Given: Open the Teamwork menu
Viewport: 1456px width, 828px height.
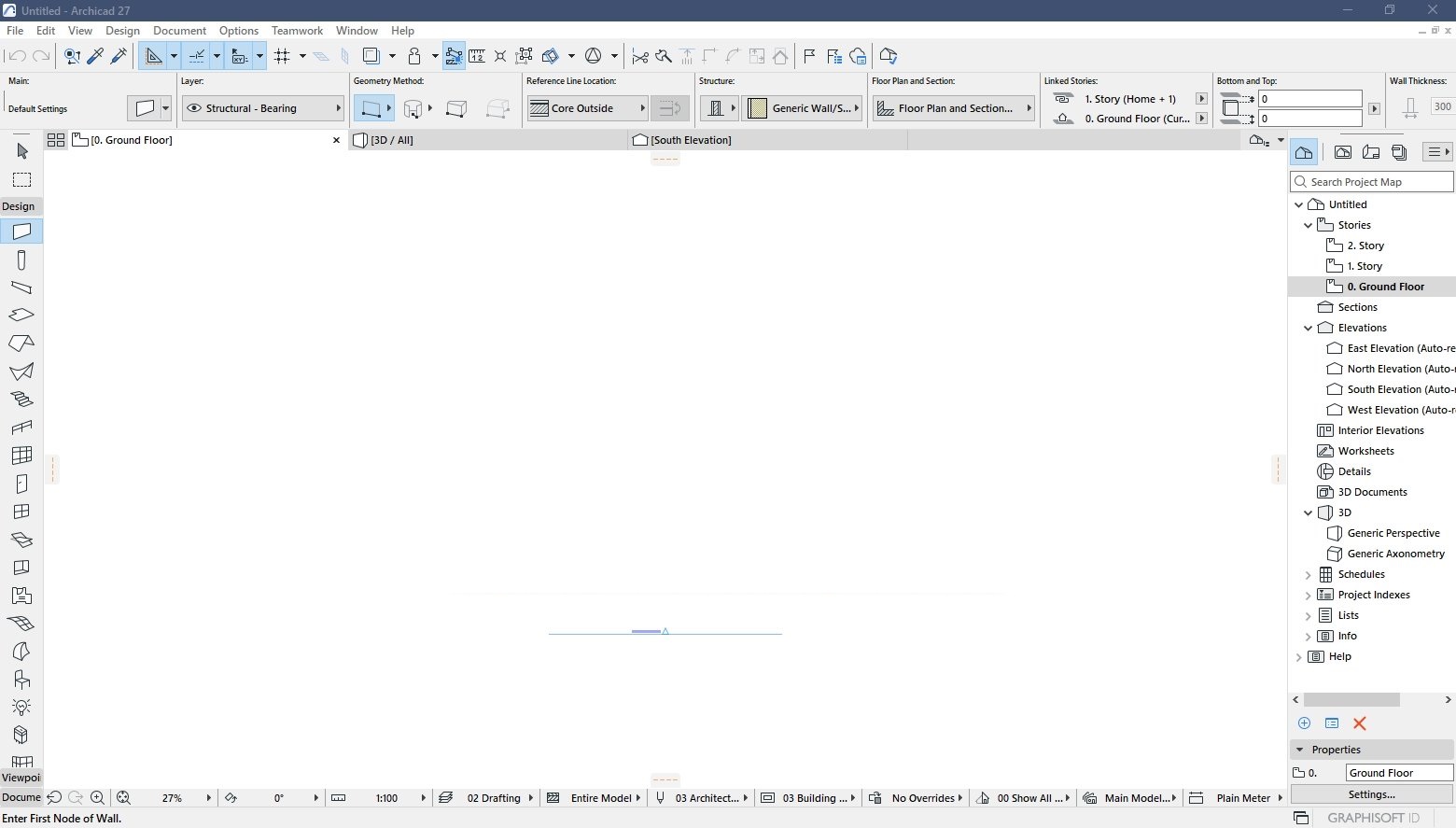Looking at the screenshot, I should pos(297,30).
